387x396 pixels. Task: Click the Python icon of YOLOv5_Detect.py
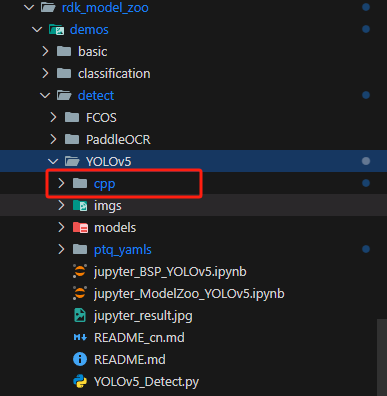click(80, 381)
